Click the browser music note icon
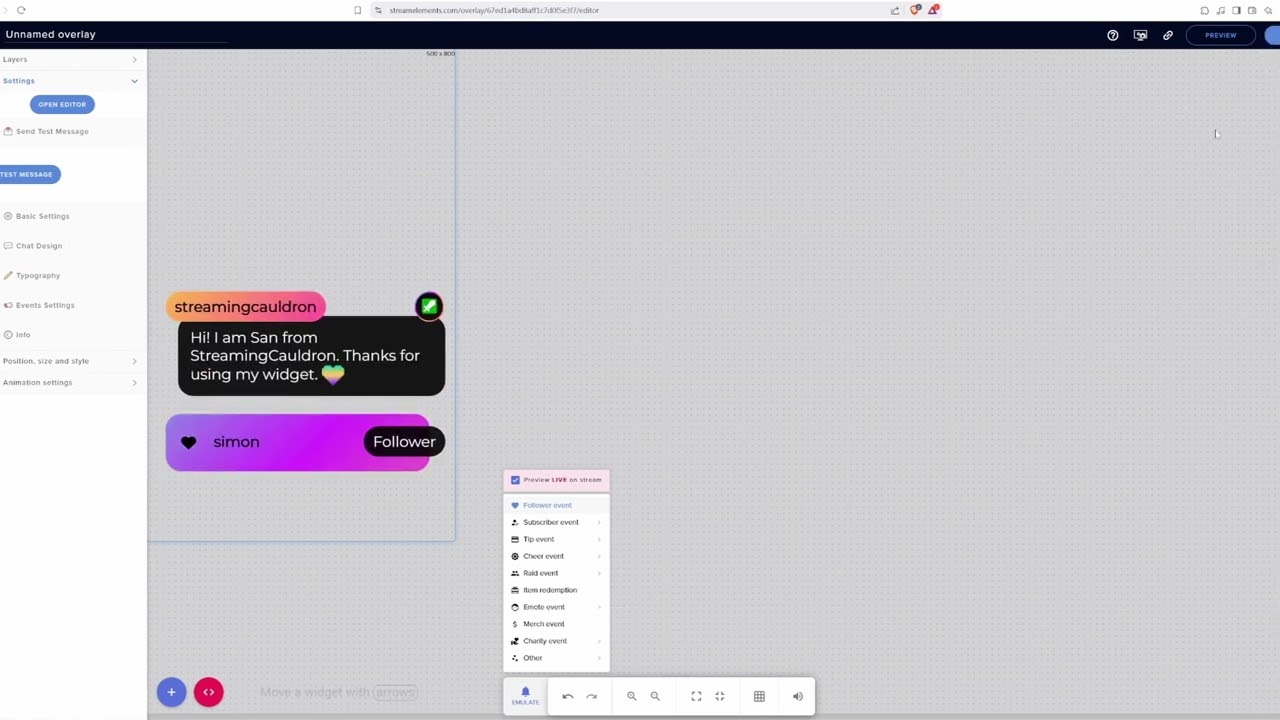 [x=1220, y=10]
